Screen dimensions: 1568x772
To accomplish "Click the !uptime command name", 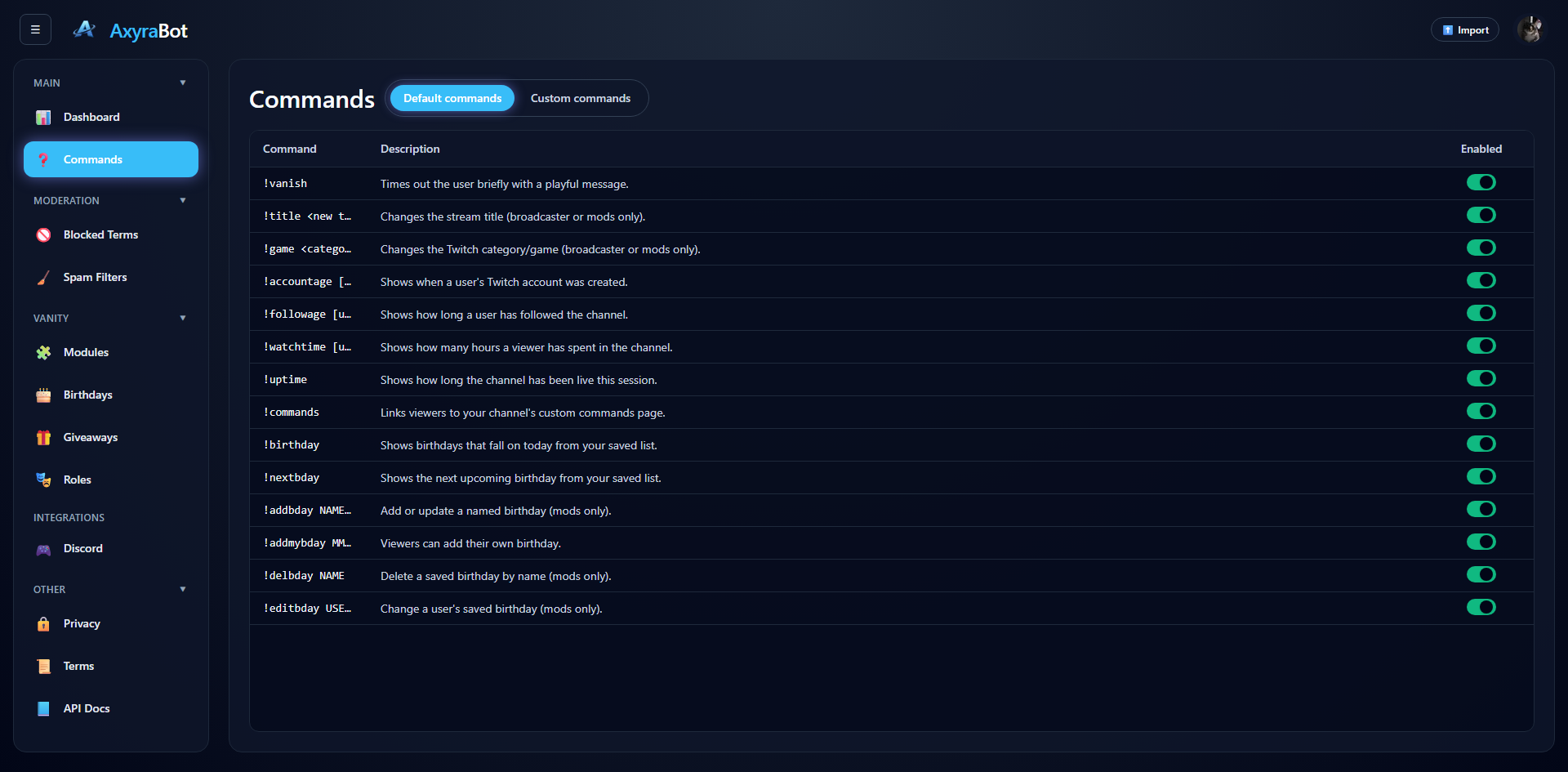I will (285, 379).
